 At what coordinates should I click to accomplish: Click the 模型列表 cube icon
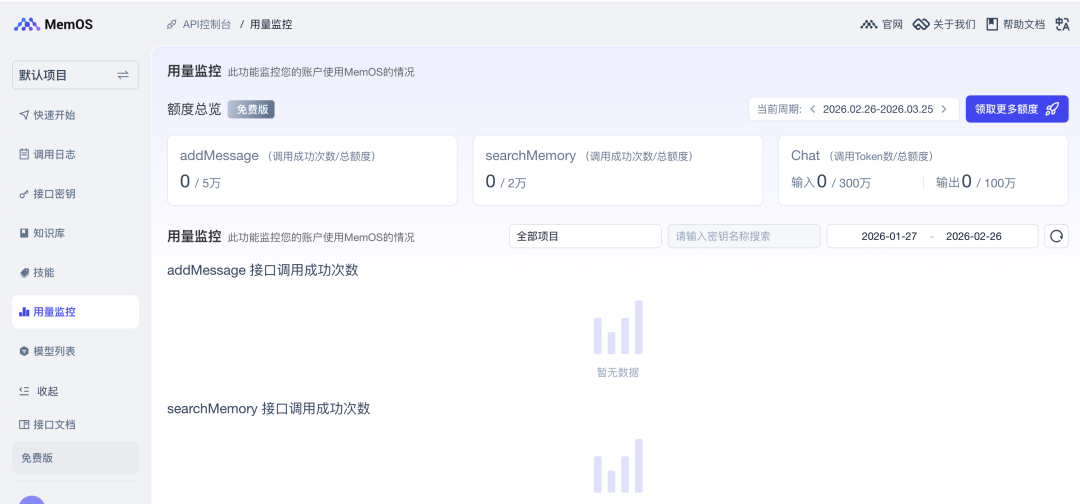point(24,351)
